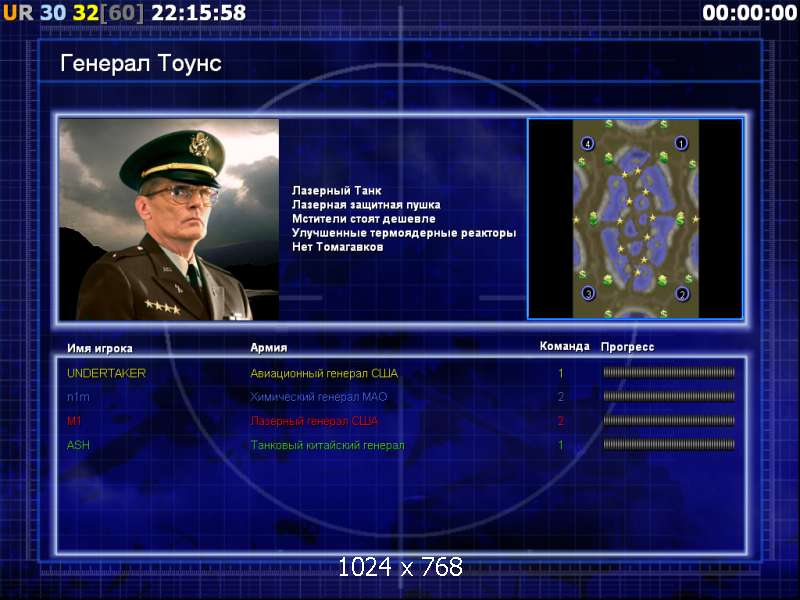This screenshot has height=600, width=800.
Task: Click the 22:15:58 clock readout
Action: (x=198, y=13)
